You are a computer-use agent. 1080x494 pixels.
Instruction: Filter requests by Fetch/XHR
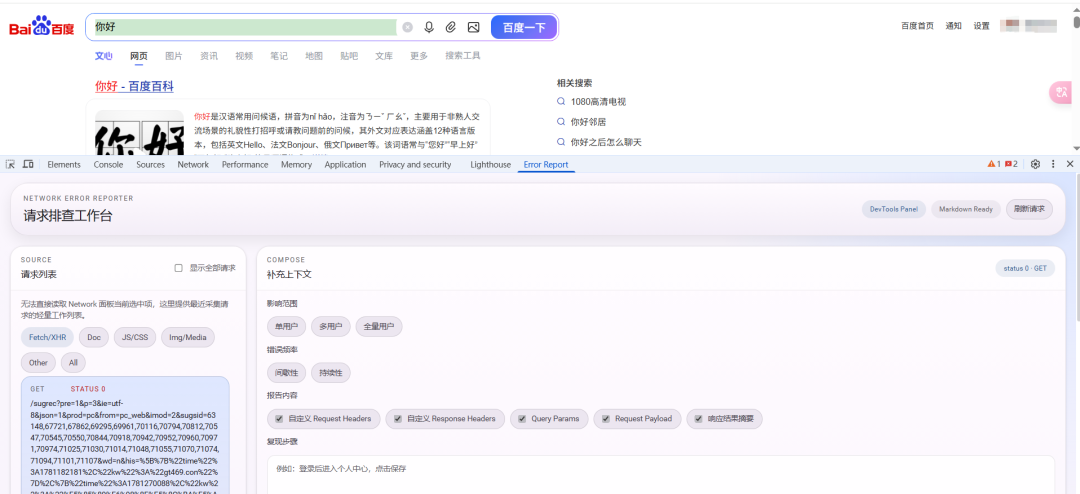(x=48, y=338)
